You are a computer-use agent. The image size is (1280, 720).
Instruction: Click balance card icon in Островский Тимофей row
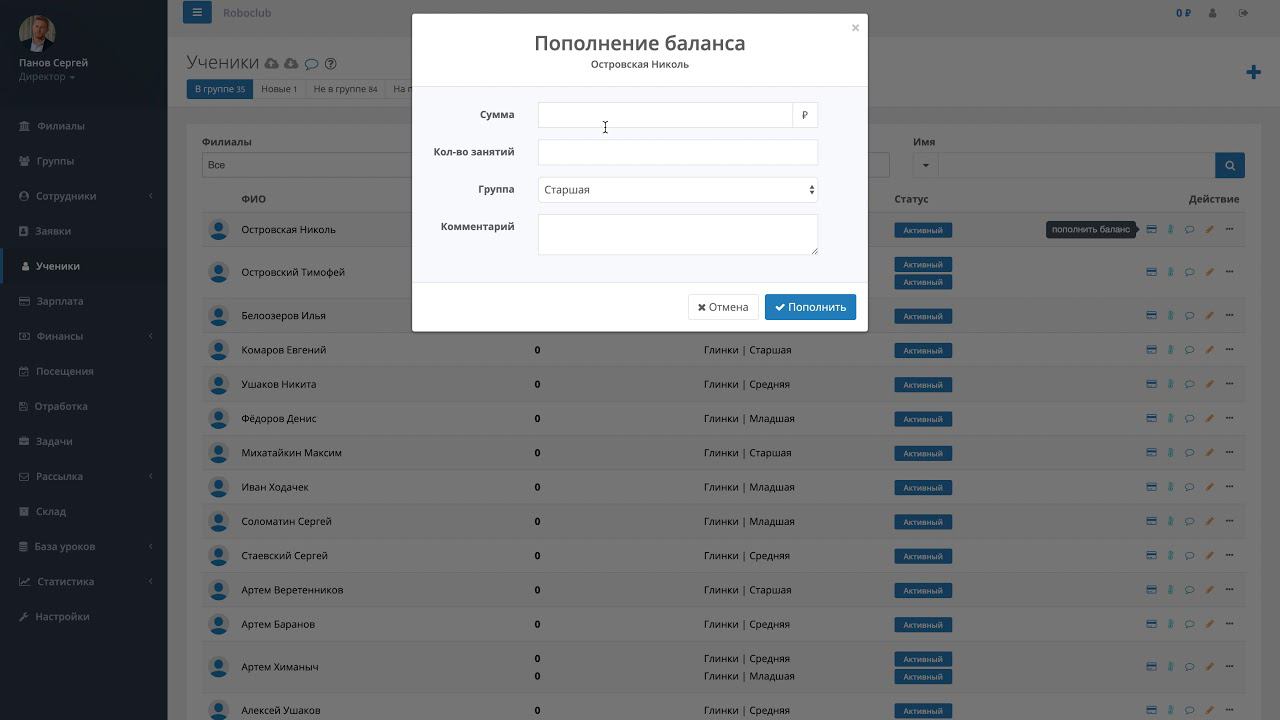pos(1151,272)
